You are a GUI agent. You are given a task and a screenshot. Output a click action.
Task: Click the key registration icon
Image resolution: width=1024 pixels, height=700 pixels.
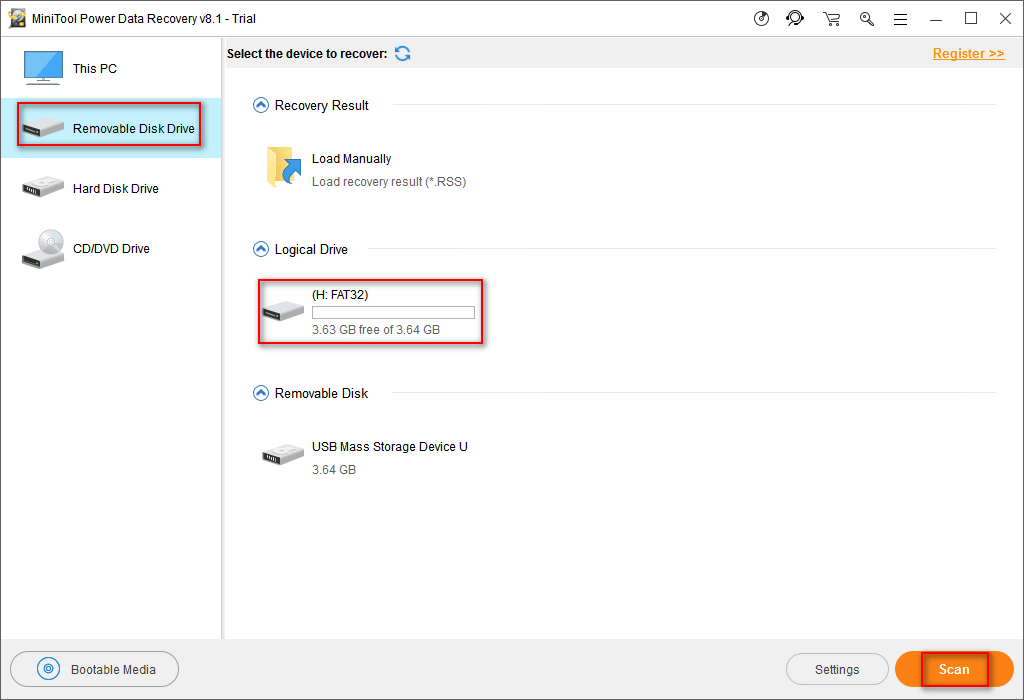click(867, 19)
